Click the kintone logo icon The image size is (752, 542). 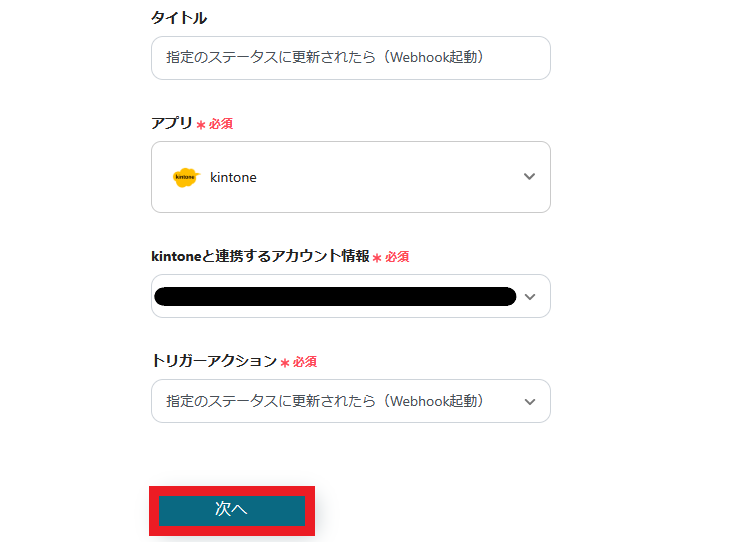185,177
